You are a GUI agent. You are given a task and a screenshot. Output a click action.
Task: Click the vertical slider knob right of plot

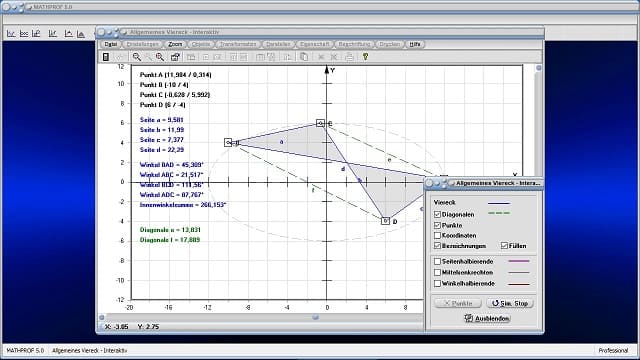[x=538, y=68]
